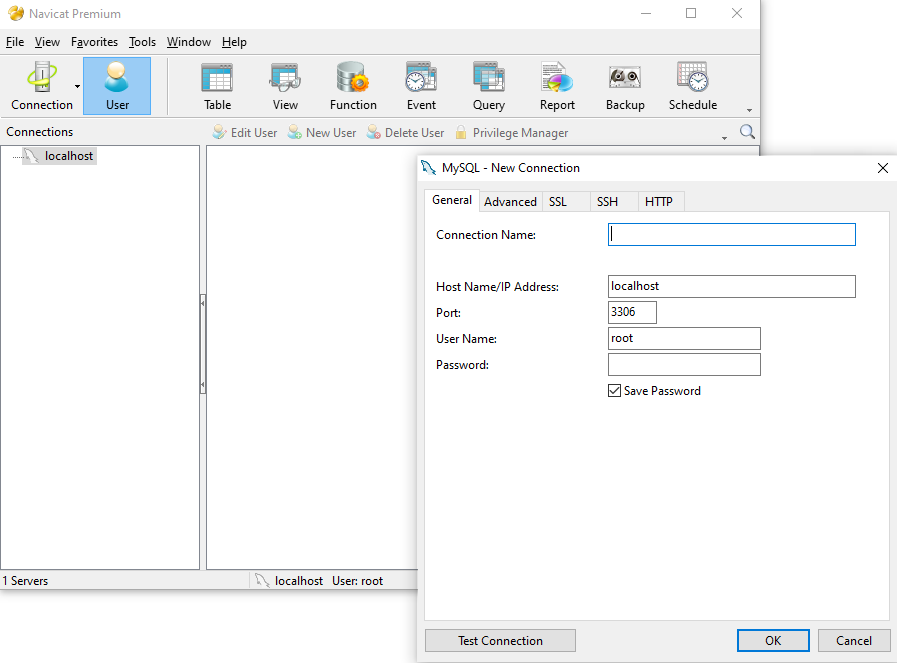This screenshot has width=897, height=663.
Task: Open the Report toolbar icon
Action: point(557,86)
